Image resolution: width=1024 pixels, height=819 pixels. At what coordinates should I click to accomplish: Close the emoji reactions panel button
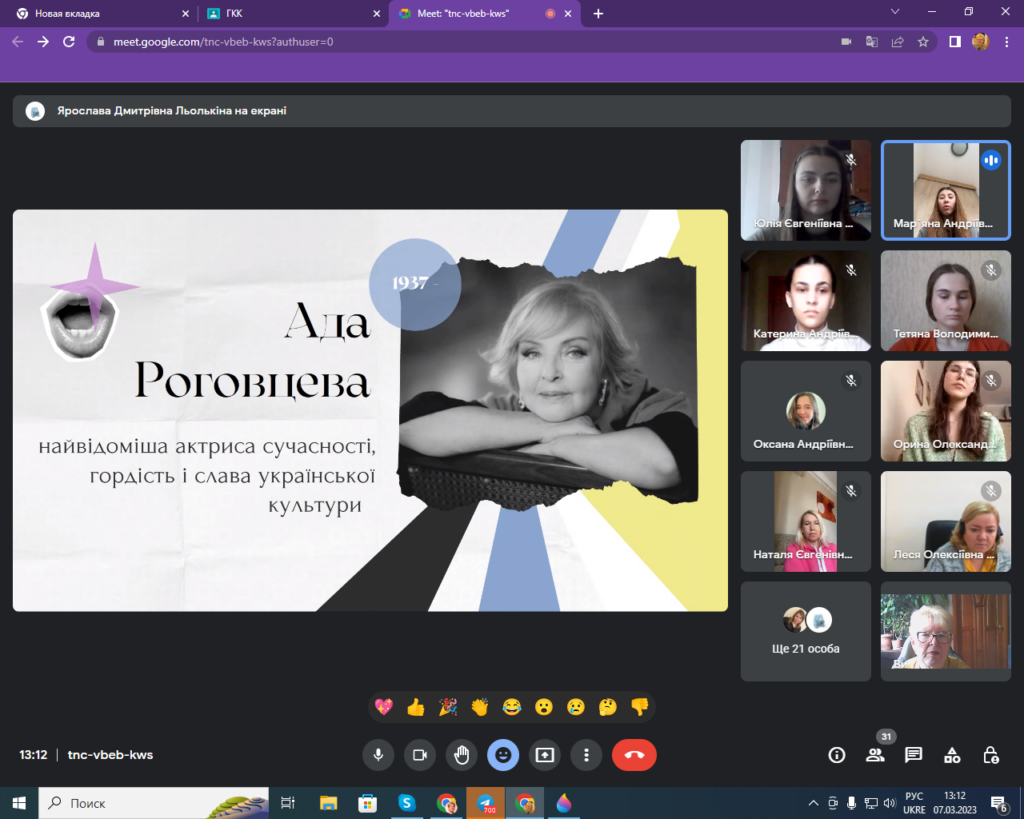[503, 755]
